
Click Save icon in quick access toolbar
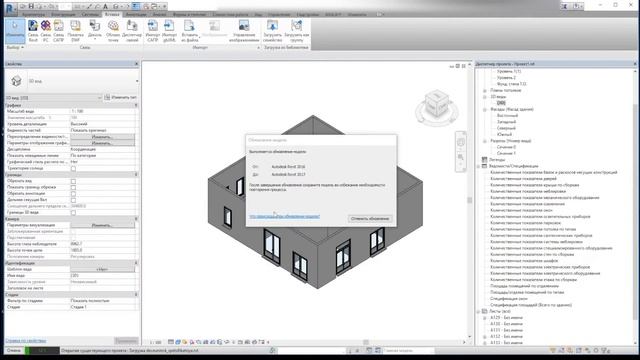pos(31,6)
